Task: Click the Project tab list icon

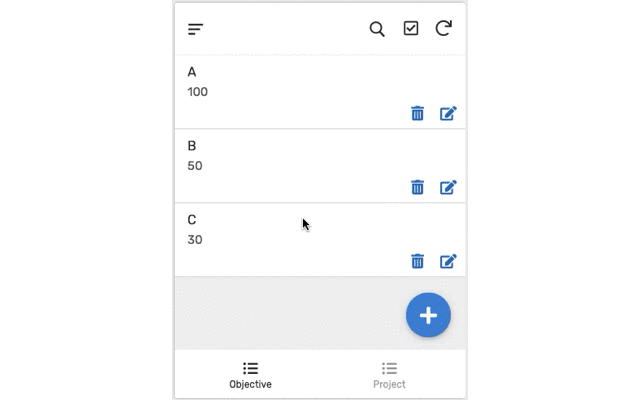Action: coord(389,368)
